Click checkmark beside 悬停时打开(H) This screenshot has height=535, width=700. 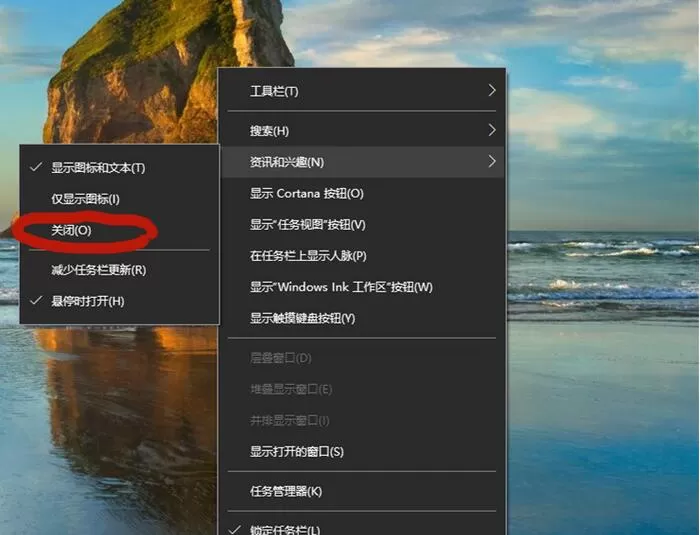pyautogui.click(x=36, y=301)
